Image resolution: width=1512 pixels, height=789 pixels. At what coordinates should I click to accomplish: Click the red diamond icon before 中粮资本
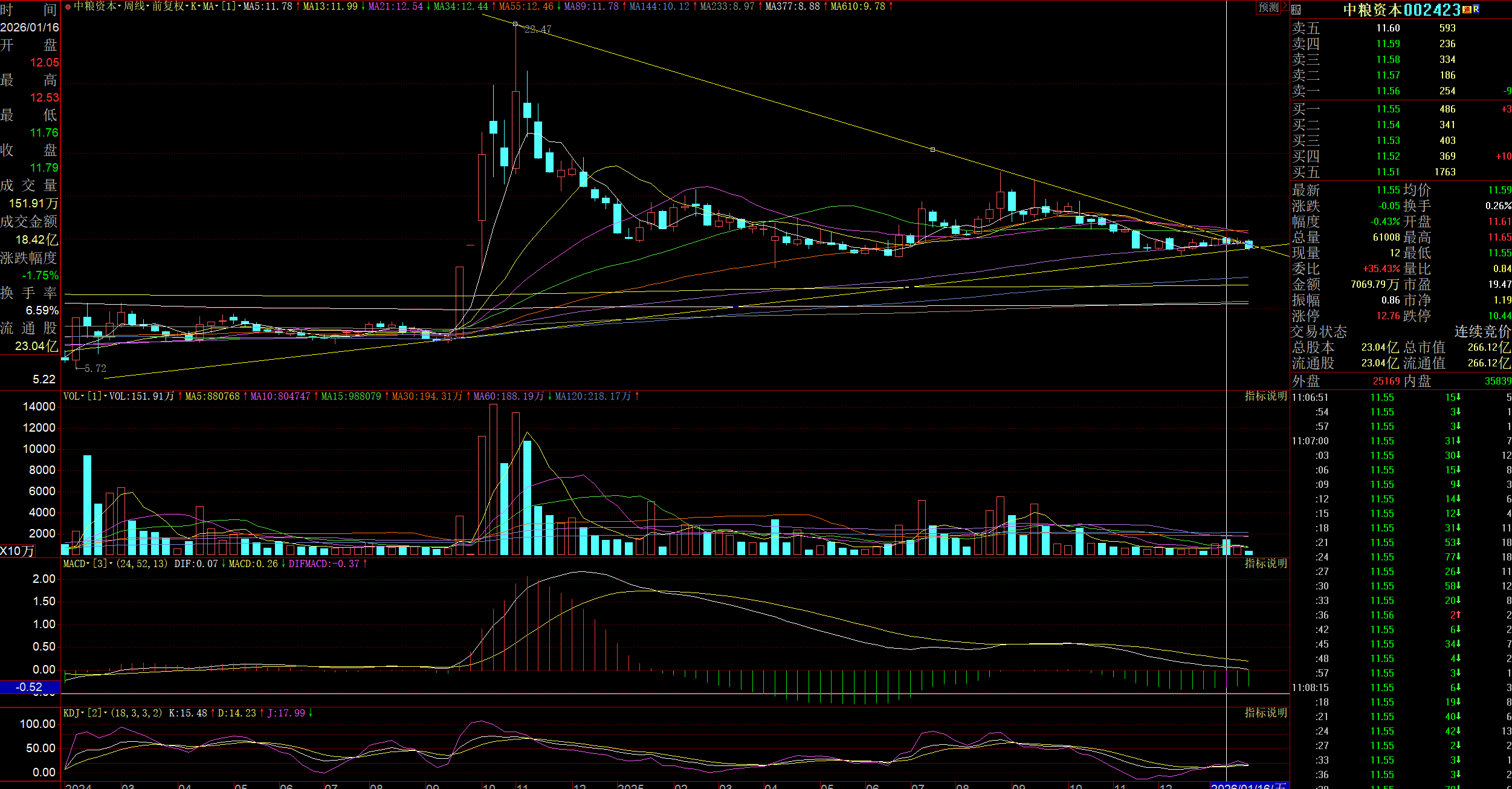[x=68, y=7]
